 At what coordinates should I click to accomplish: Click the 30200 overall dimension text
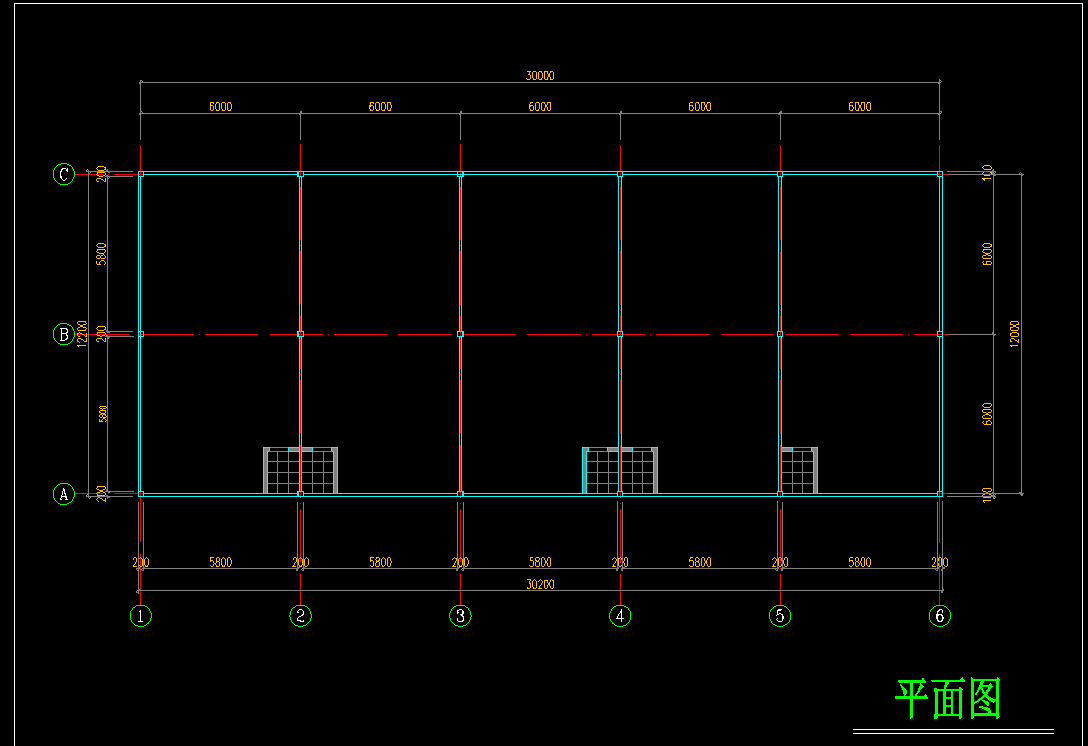[x=540, y=584]
